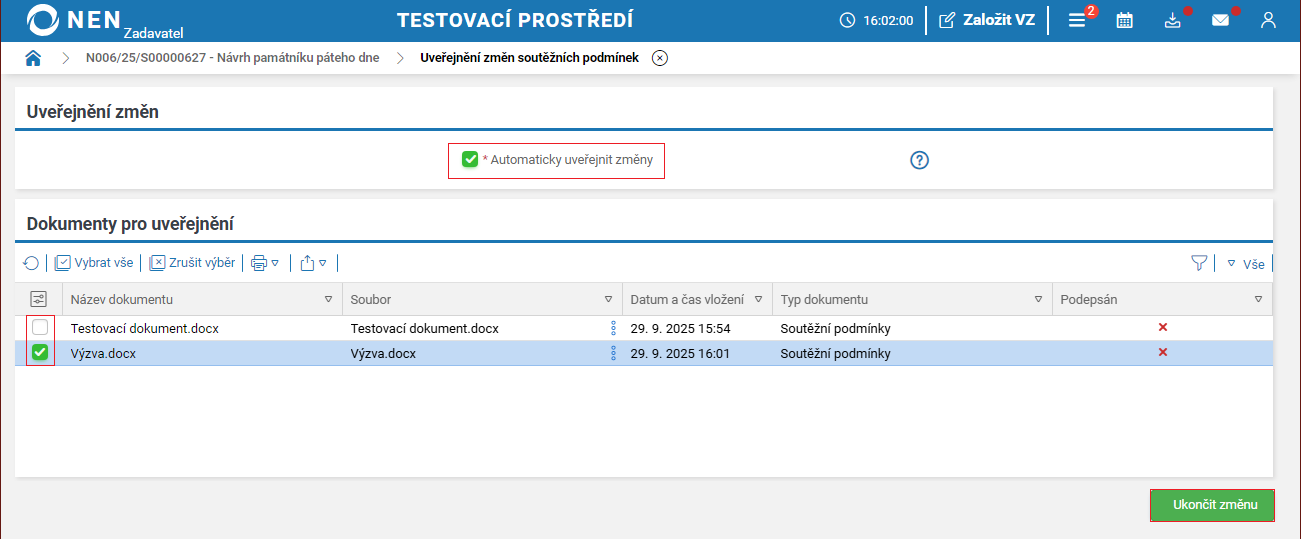Open the messages envelope icon
The image size is (1301, 539).
click(x=1220, y=20)
